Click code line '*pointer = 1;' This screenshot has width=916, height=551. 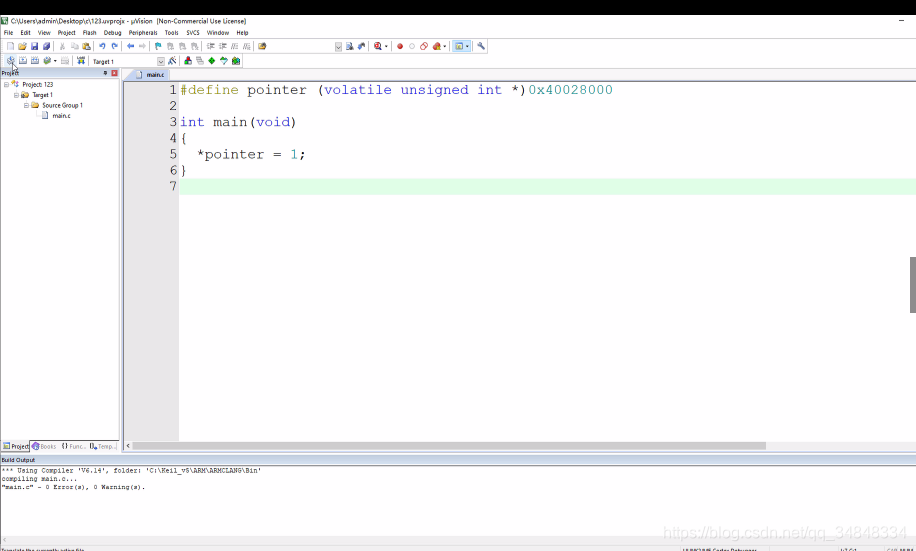(251, 154)
